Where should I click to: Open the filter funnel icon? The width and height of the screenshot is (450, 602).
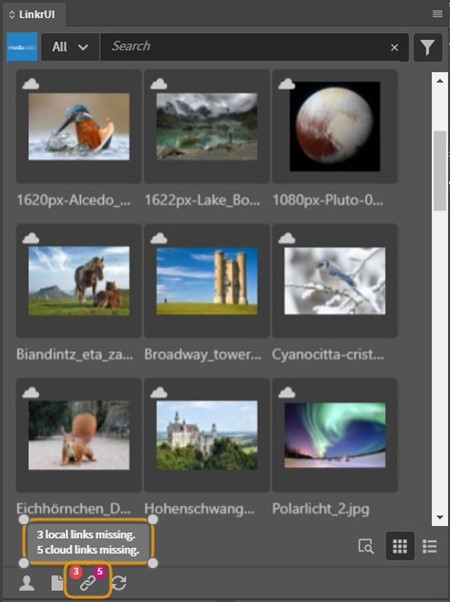(x=427, y=47)
